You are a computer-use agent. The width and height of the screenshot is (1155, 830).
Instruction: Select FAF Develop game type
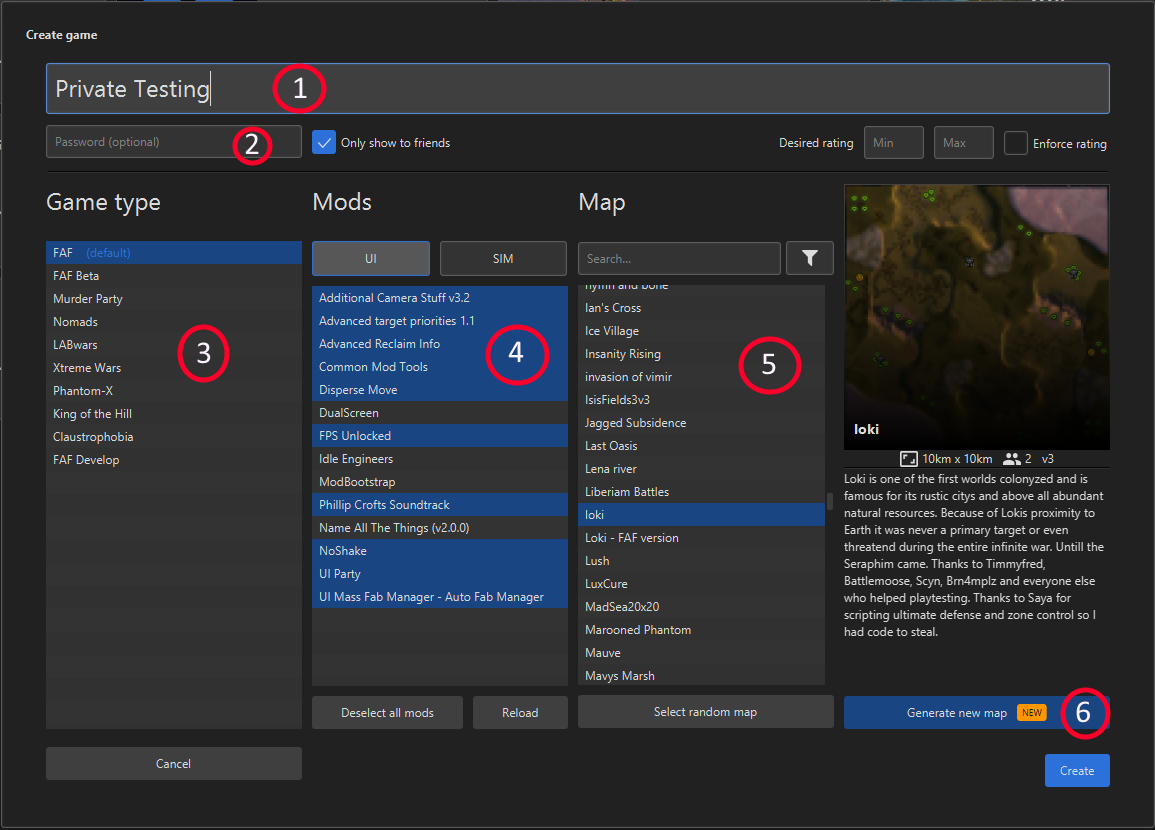(174, 460)
